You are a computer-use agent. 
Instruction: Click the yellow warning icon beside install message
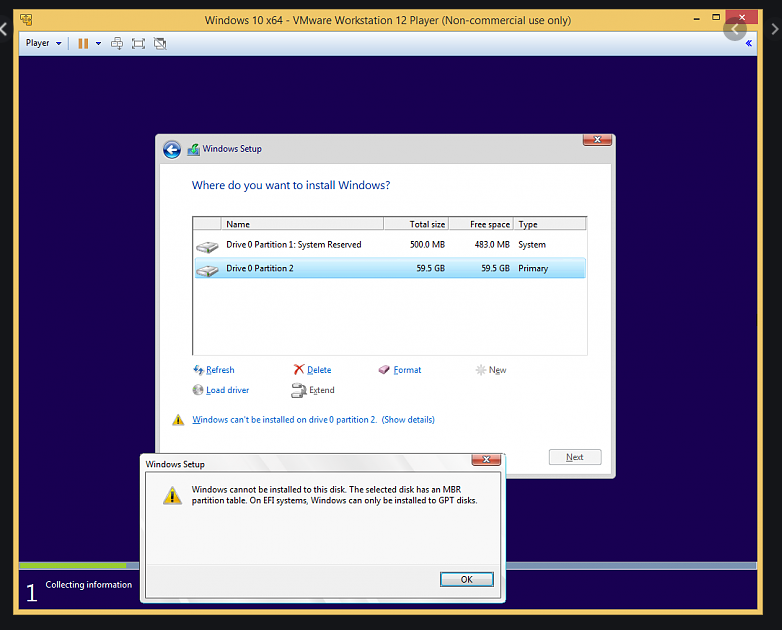178,420
